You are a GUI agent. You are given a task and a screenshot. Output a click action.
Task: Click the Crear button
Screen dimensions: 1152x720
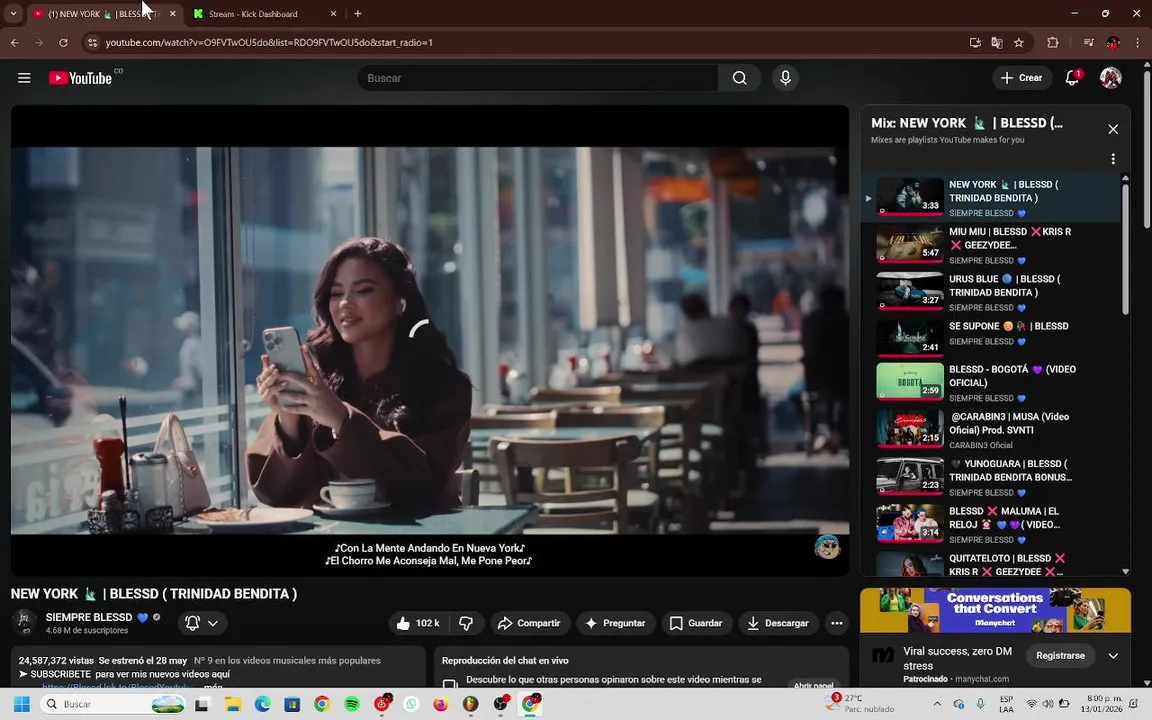tap(1022, 78)
